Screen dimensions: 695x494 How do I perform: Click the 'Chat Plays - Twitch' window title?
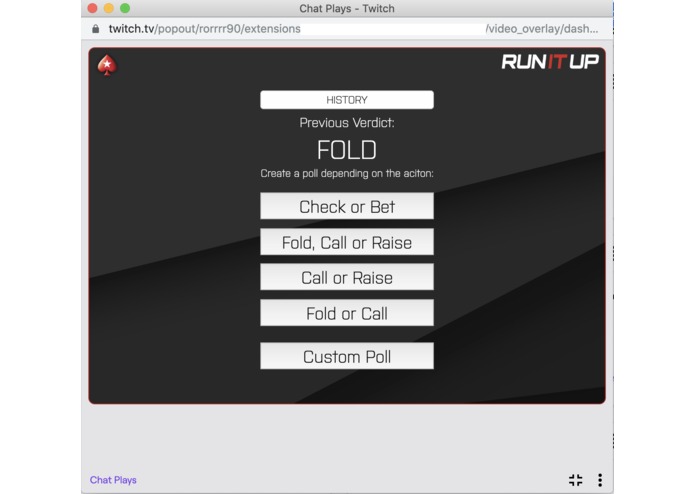tap(347, 8)
